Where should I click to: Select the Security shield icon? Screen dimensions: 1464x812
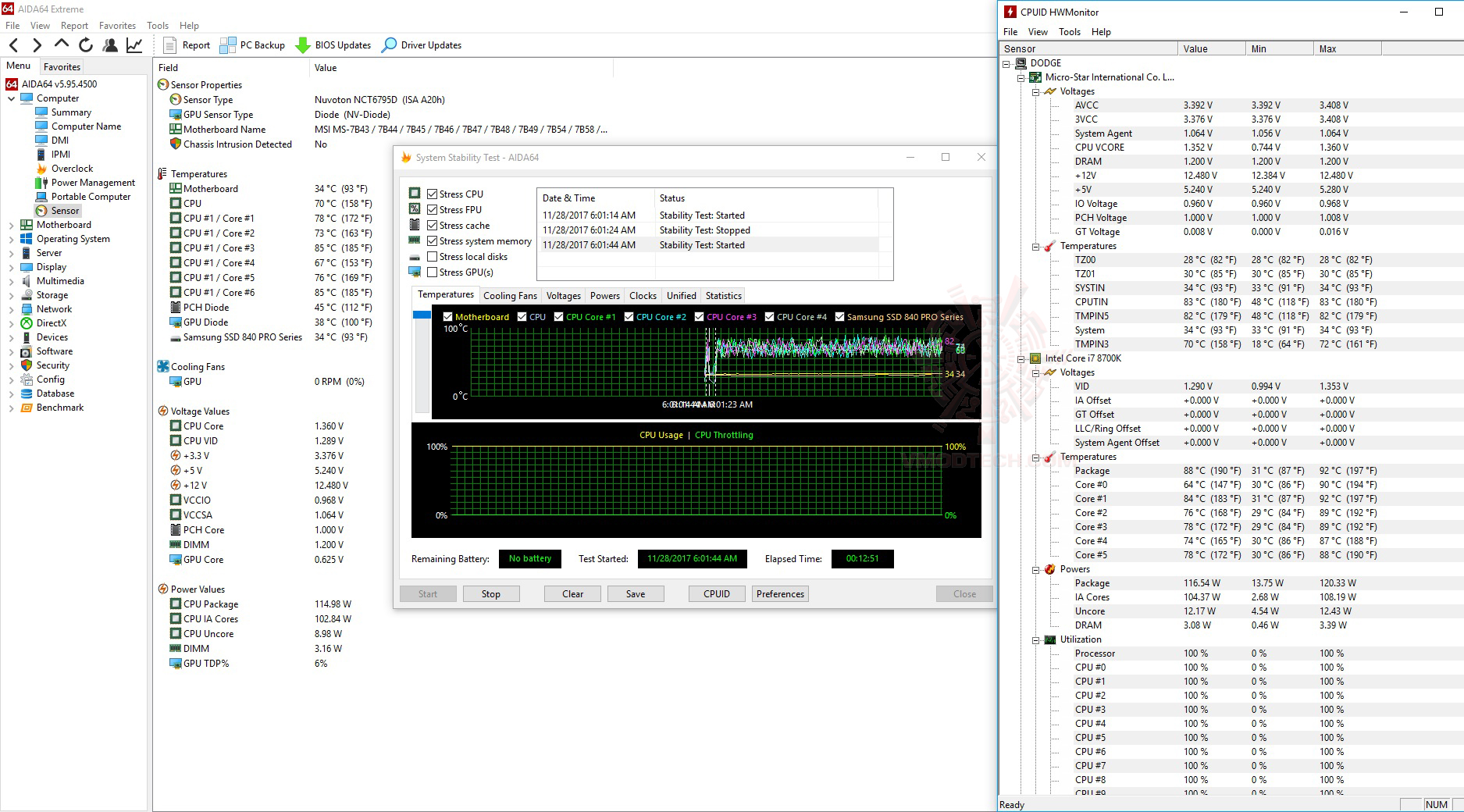pos(27,365)
